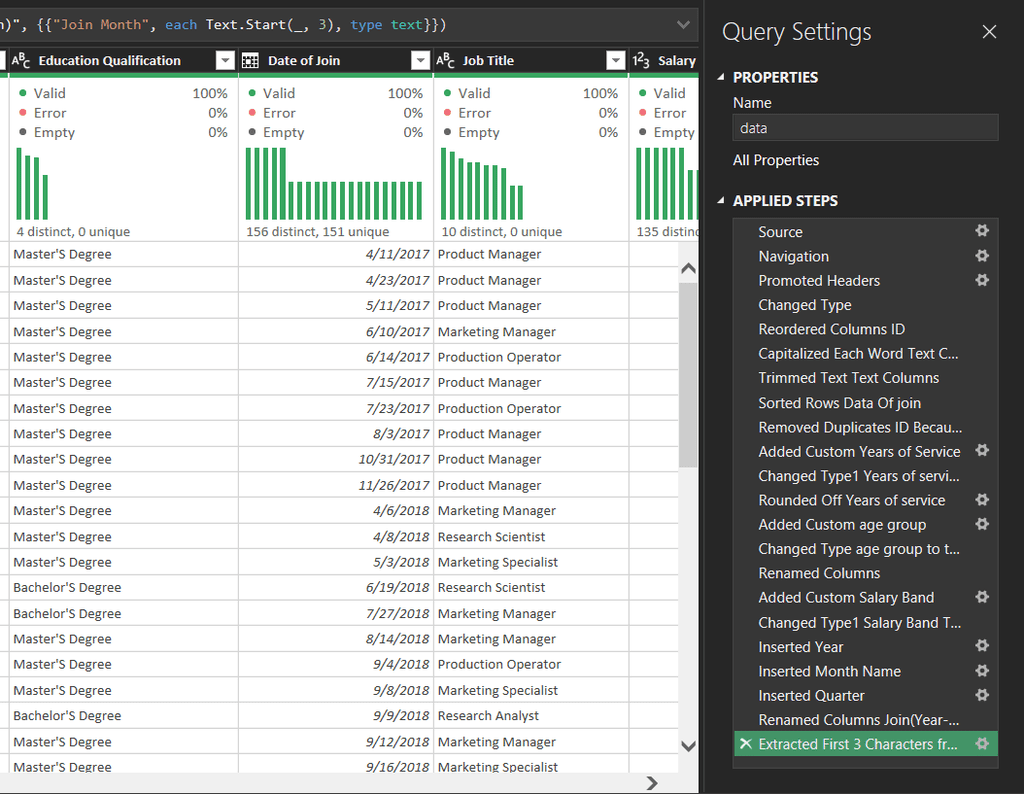Click number type icon on Salary column
The image size is (1024, 794).
pos(641,61)
